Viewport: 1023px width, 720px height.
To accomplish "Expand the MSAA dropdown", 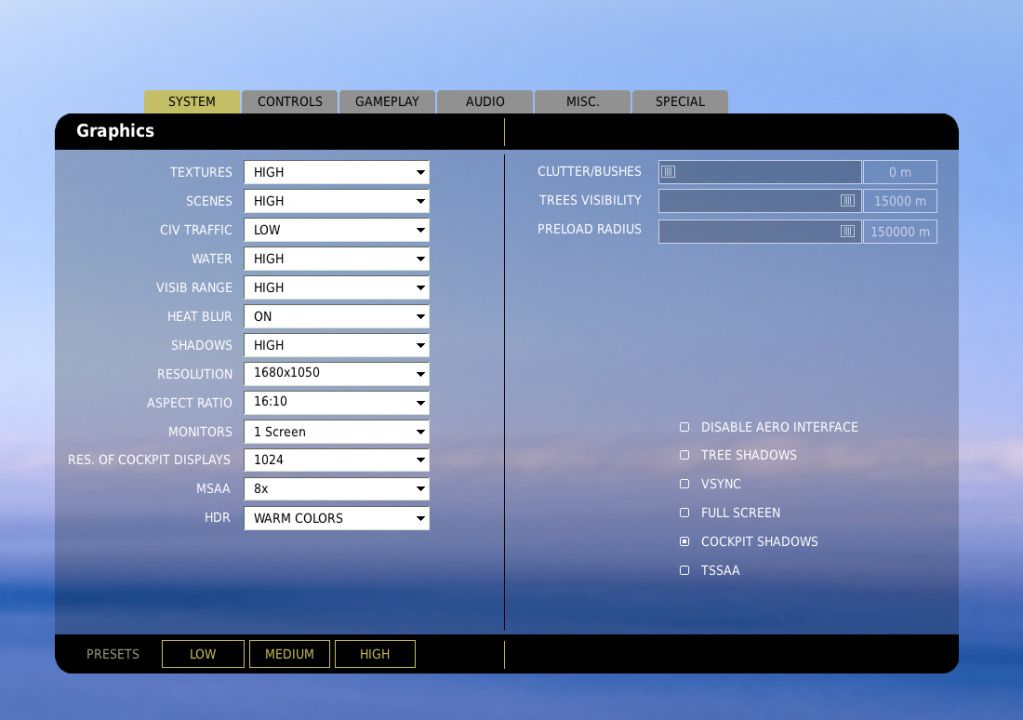I will coord(336,488).
